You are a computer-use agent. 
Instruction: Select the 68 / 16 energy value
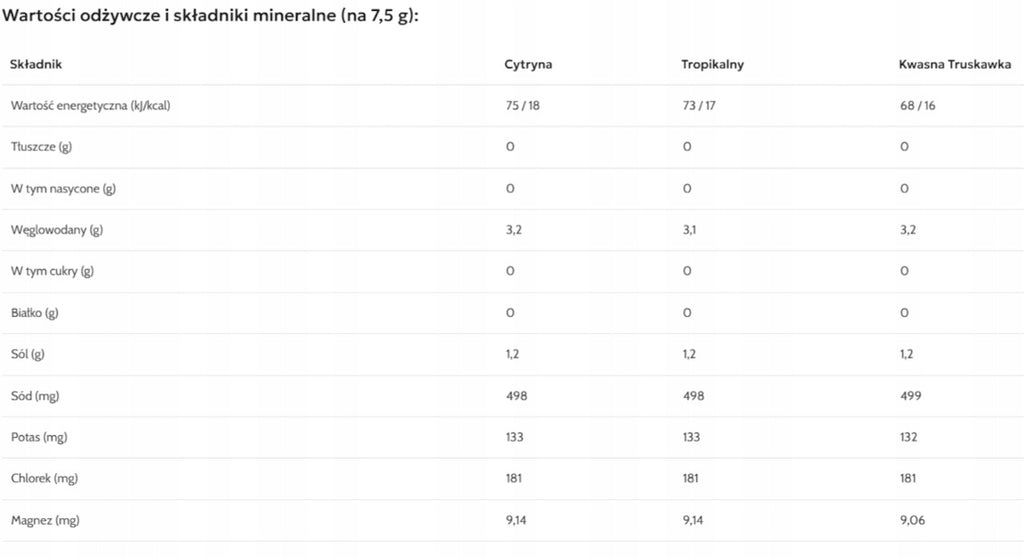pos(918,106)
